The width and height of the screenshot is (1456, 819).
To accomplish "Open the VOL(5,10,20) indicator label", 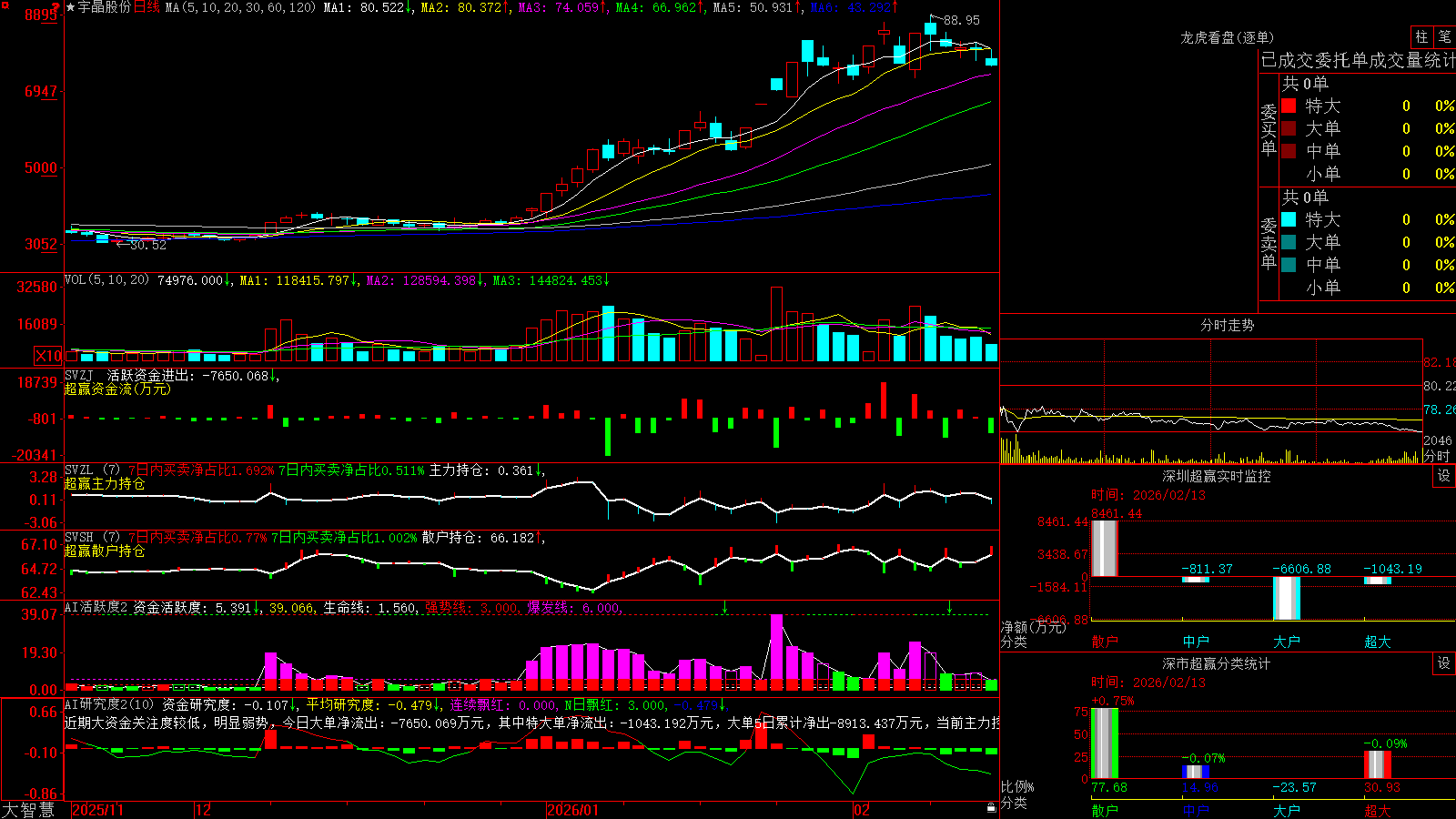I will click(x=106, y=279).
